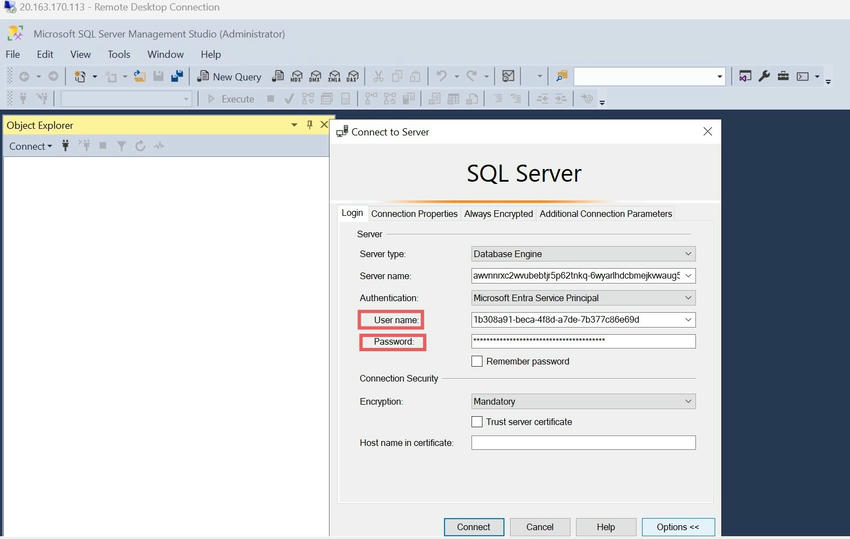Click Object Explorer connect plug icon

click(66, 146)
